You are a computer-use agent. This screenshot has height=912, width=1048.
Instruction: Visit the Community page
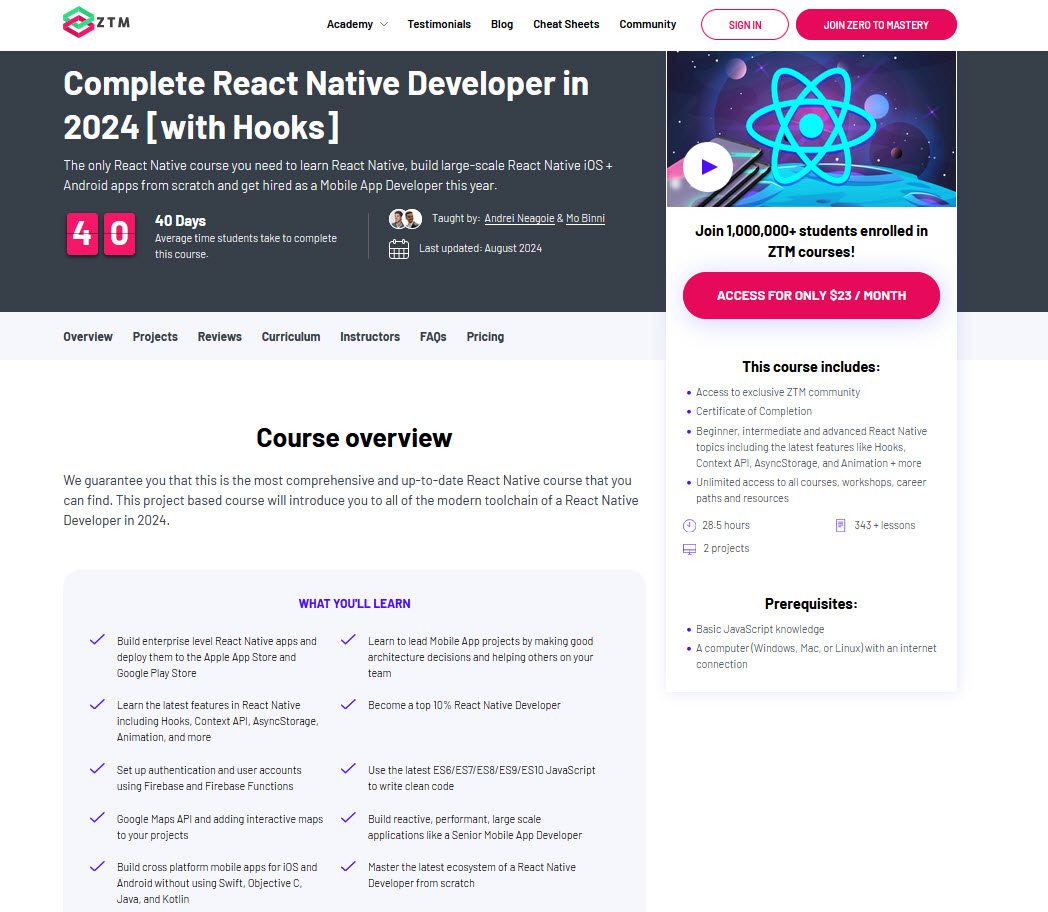(x=648, y=24)
